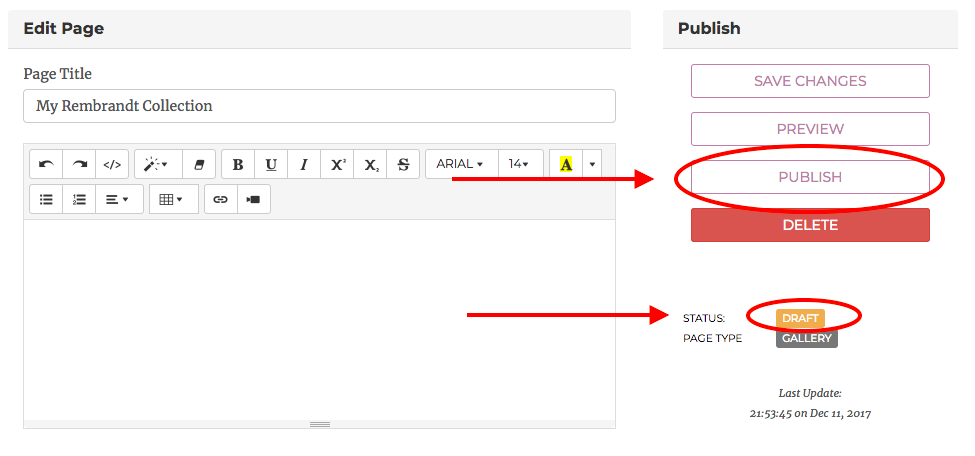Toggle strikethrough formatting
The height and width of the screenshot is (456, 975).
[403, 164]
